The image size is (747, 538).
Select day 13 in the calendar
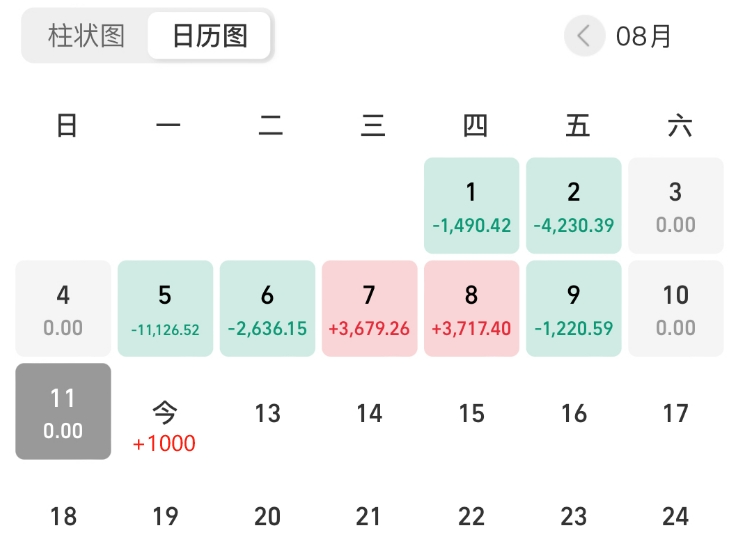(267, 413)
